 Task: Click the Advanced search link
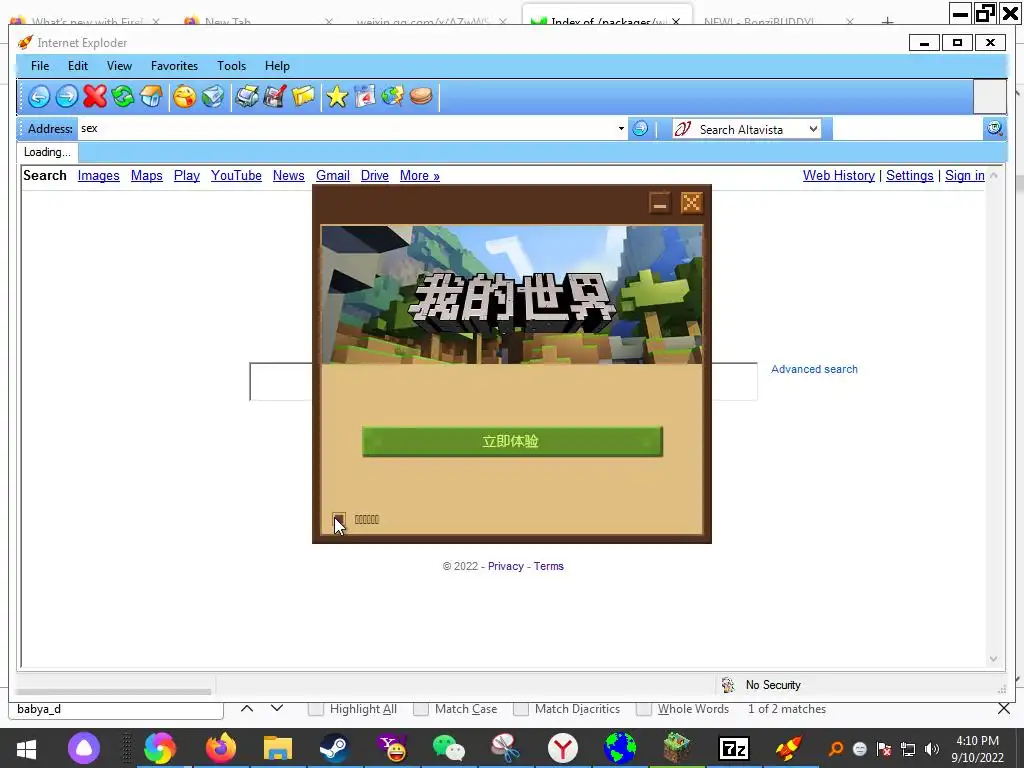pyautogui.click(x=814, y=369)
